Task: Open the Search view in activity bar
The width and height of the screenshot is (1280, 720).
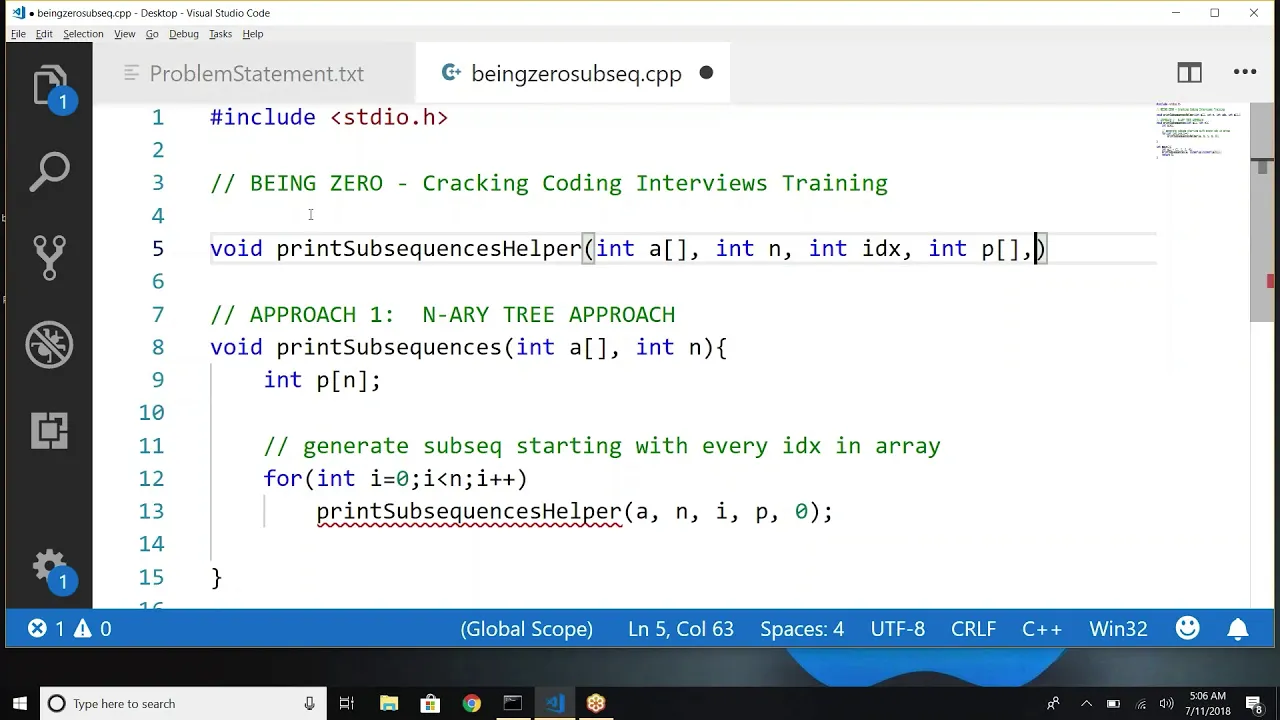Action: (50, 172)
